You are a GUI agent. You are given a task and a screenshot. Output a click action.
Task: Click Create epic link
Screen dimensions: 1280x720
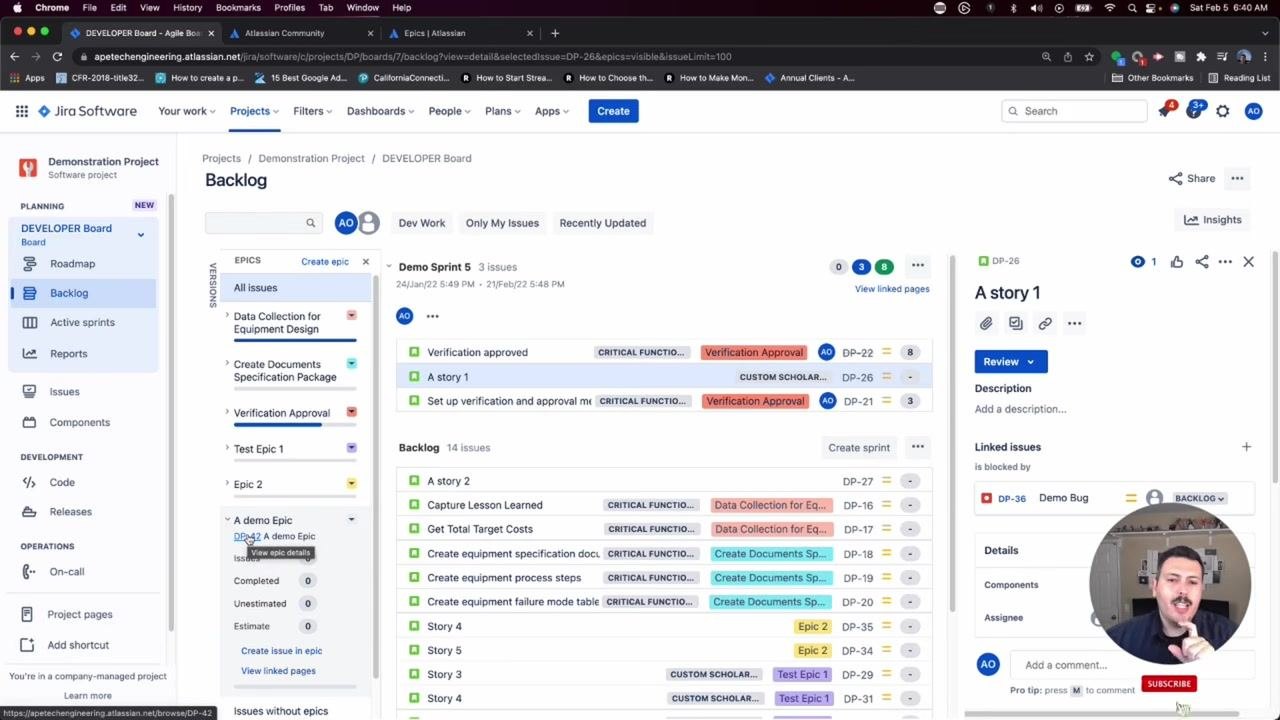point(325,262)
